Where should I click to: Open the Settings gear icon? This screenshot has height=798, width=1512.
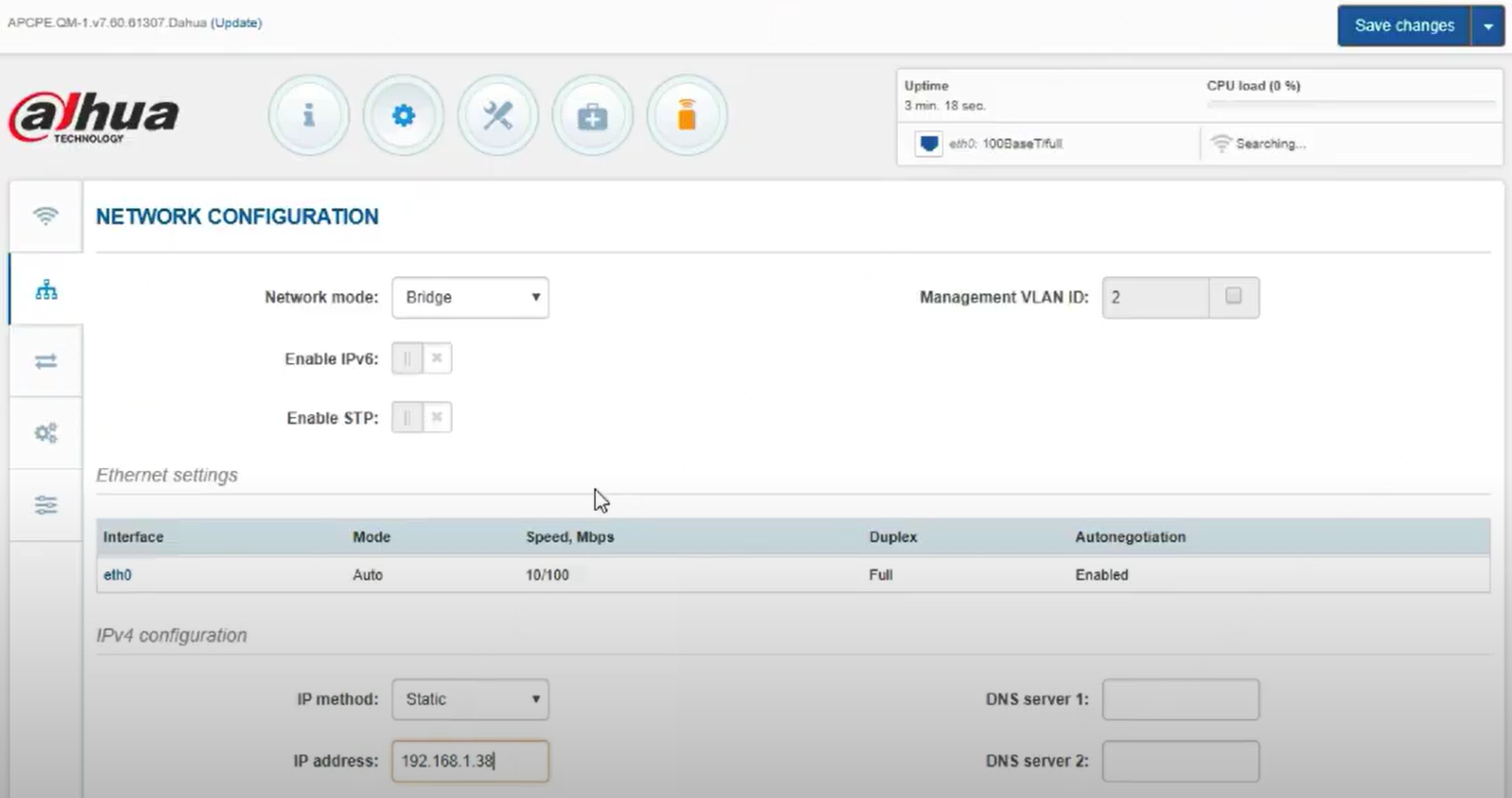404,115
